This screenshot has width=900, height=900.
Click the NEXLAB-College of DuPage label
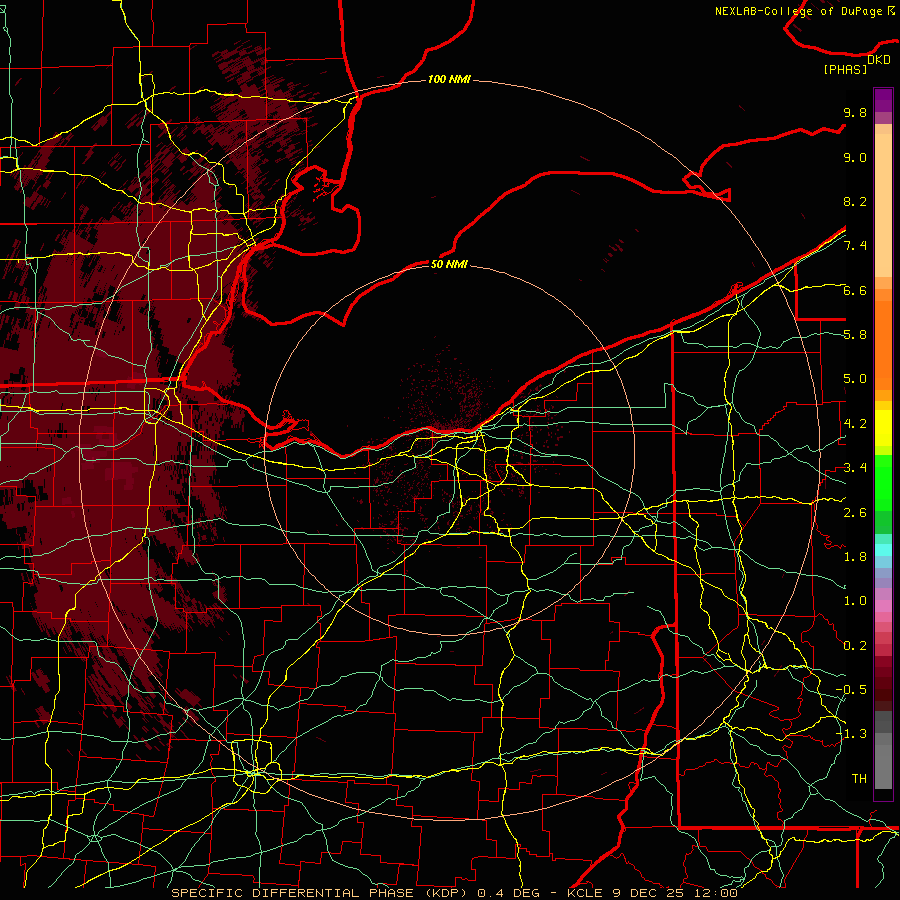799,11
